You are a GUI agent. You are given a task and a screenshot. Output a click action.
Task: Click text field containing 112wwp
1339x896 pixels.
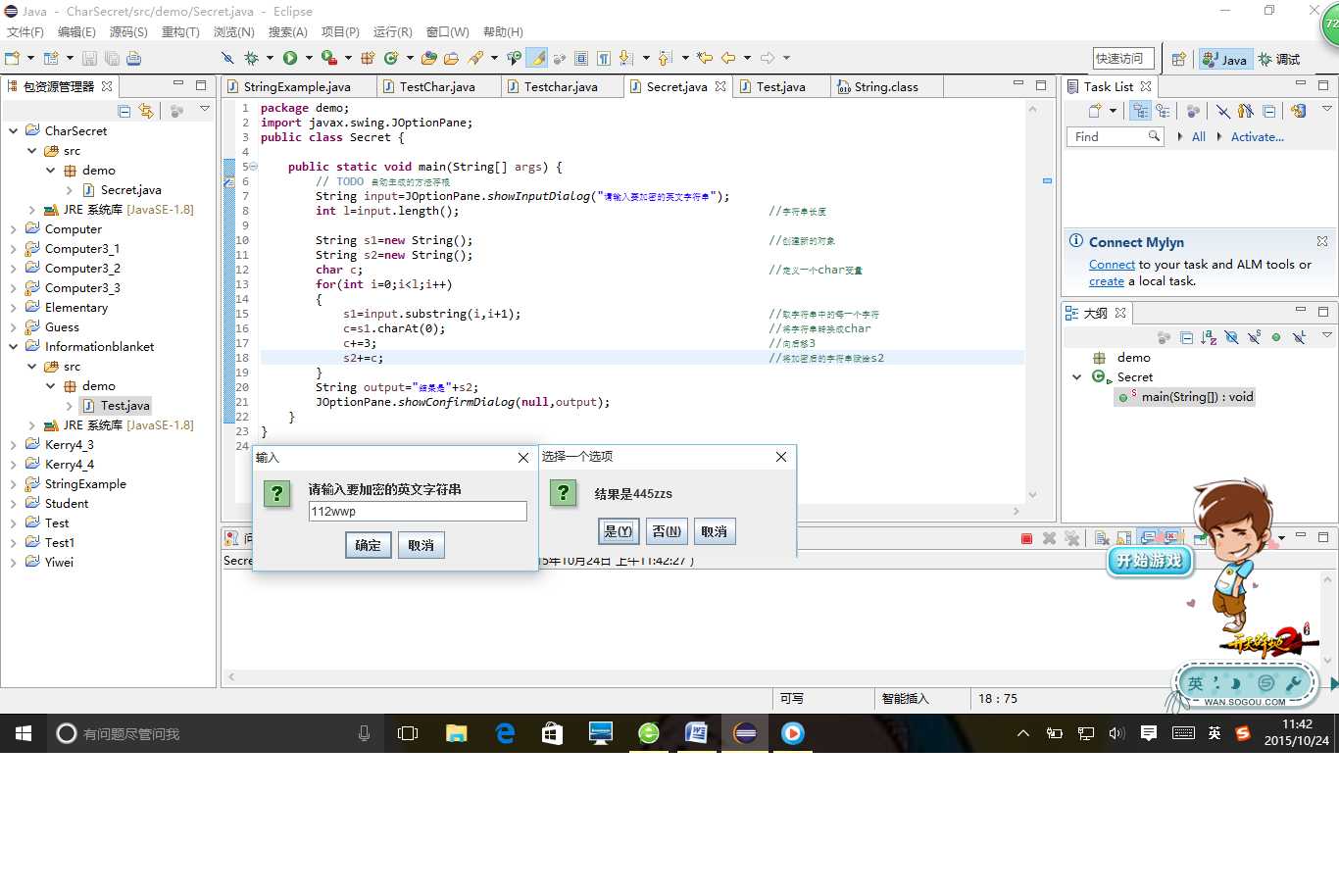pyautogui.click(x=418, y=512)
